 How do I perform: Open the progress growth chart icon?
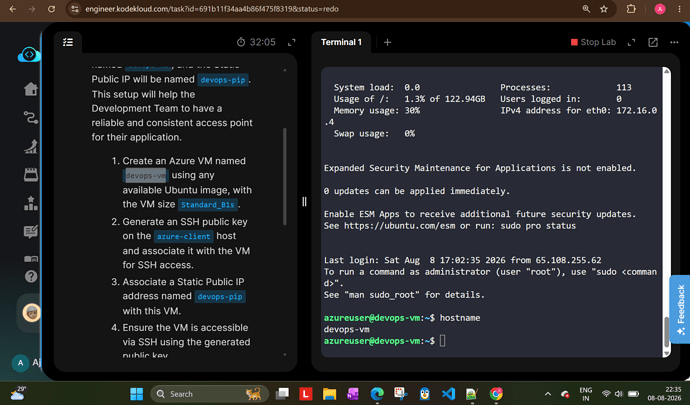[x=31, y=146]
